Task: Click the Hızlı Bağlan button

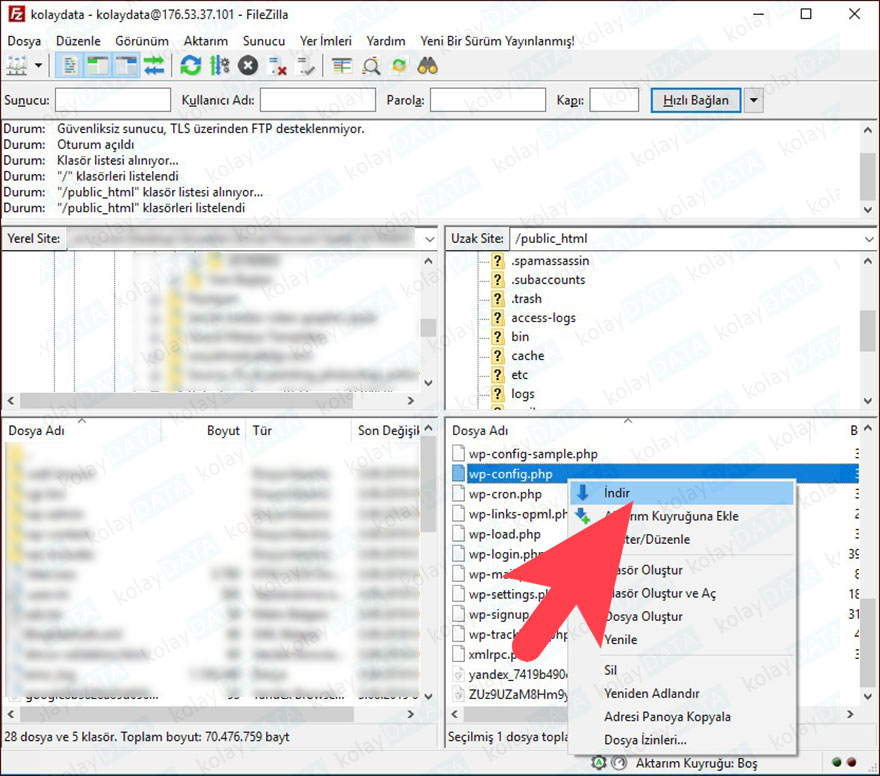Action: [x=696, y=100]
